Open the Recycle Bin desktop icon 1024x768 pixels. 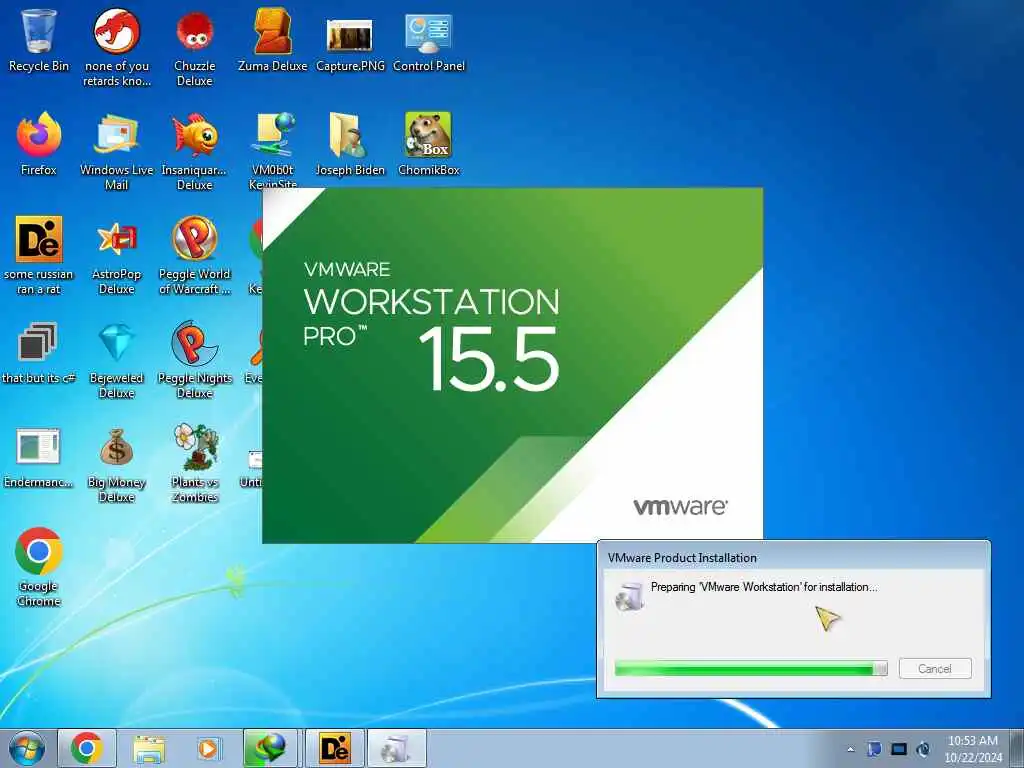tap(39, 39)
